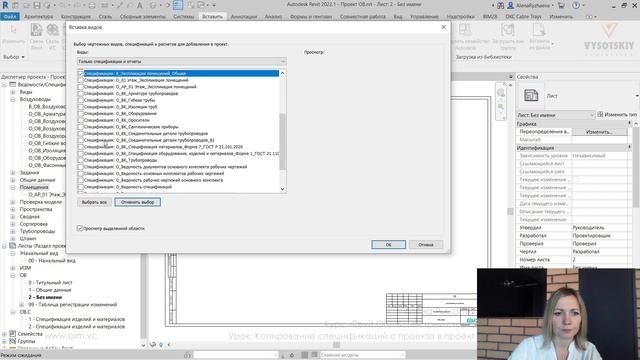
Task: Confirm dialog with OK button
Action: [x=389, y=244]
